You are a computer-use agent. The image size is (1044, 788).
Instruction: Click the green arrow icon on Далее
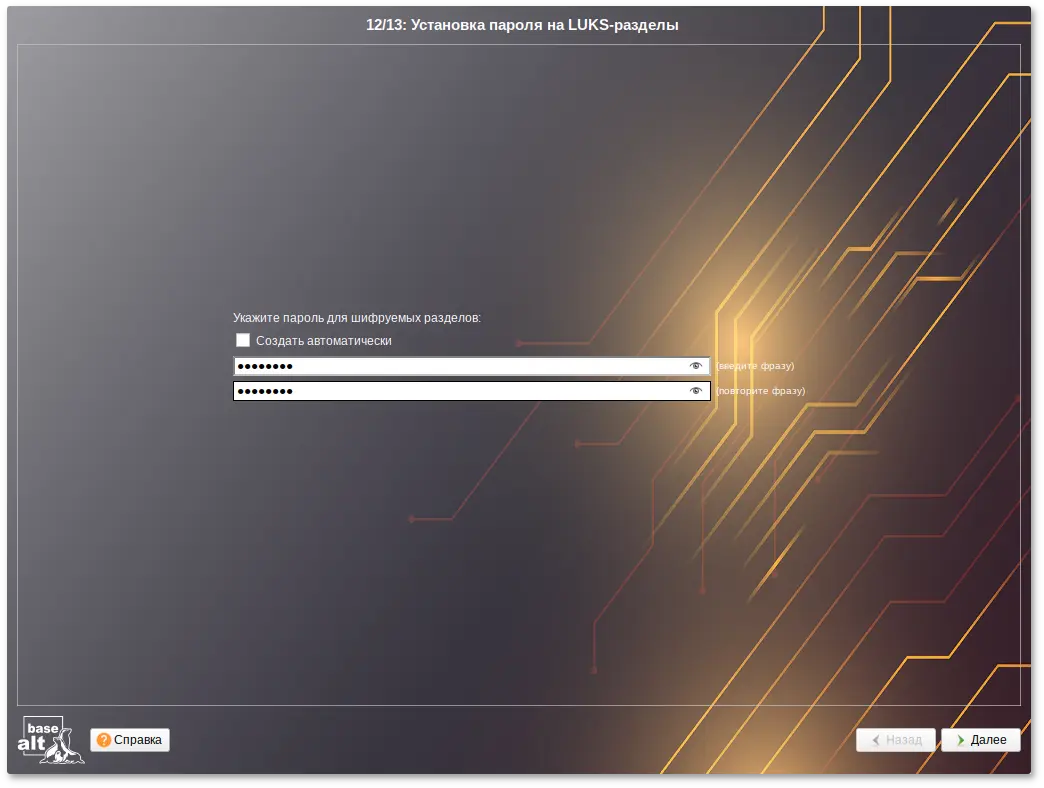(960, 740)
